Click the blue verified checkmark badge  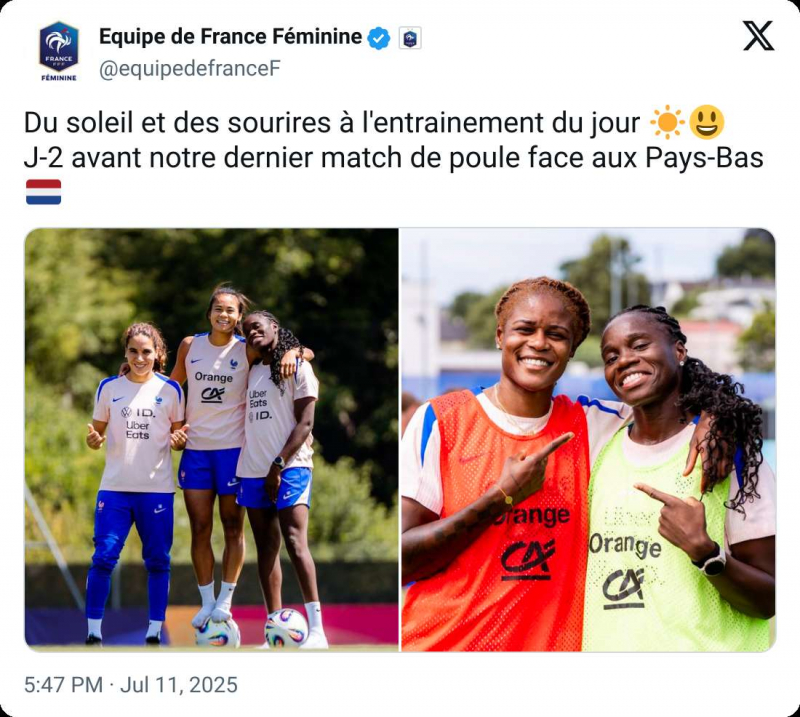click(379, 38)
